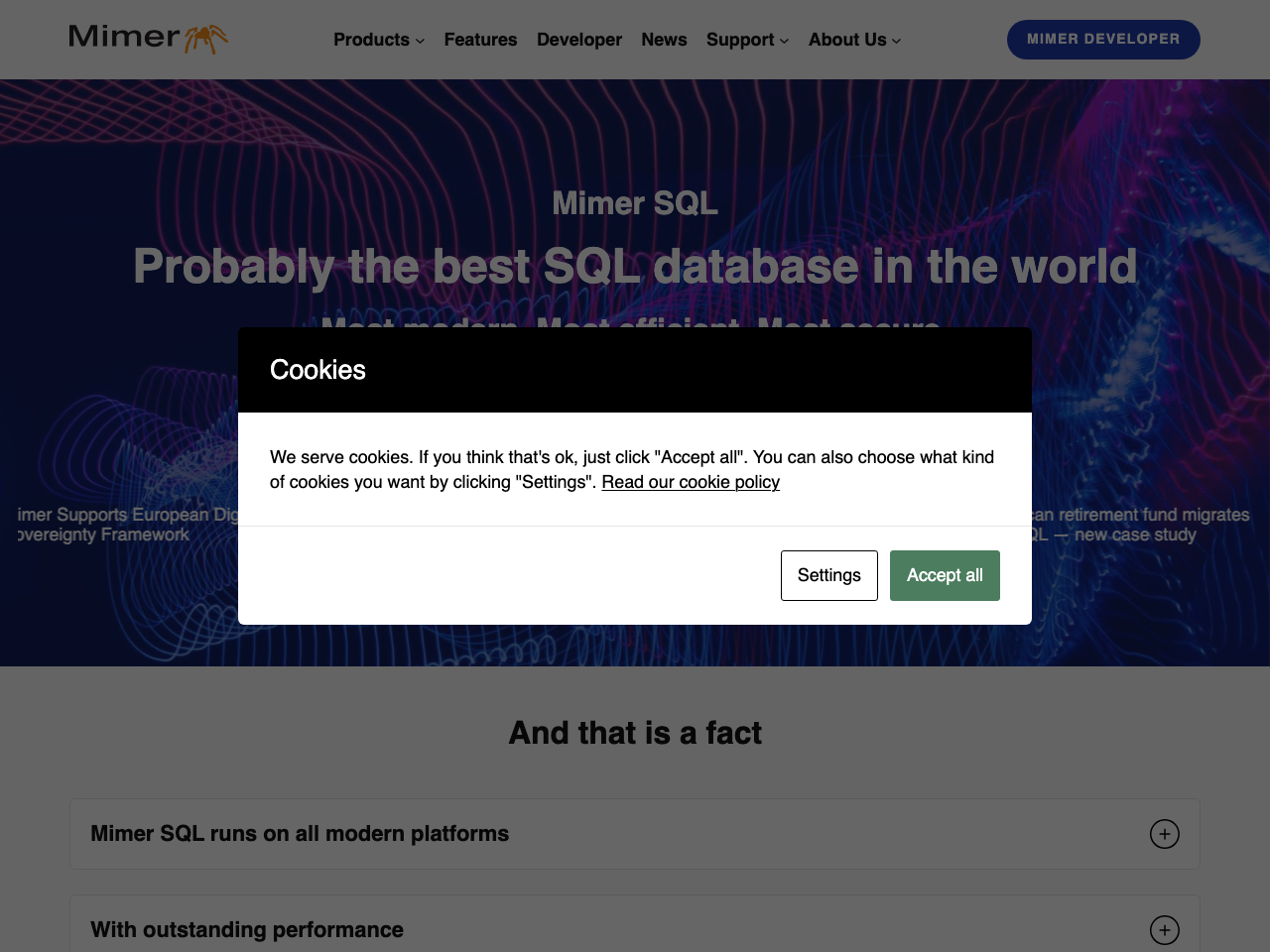The height and width of the screenshot is (952, 1270).
Task: Accept all cookies
Action: 944,575
